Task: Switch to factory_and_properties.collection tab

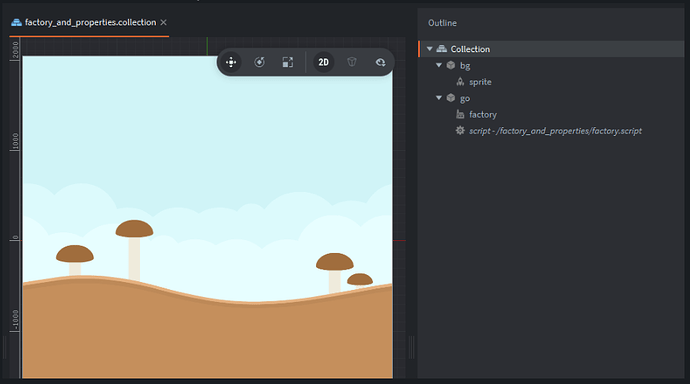Action: 90,22
